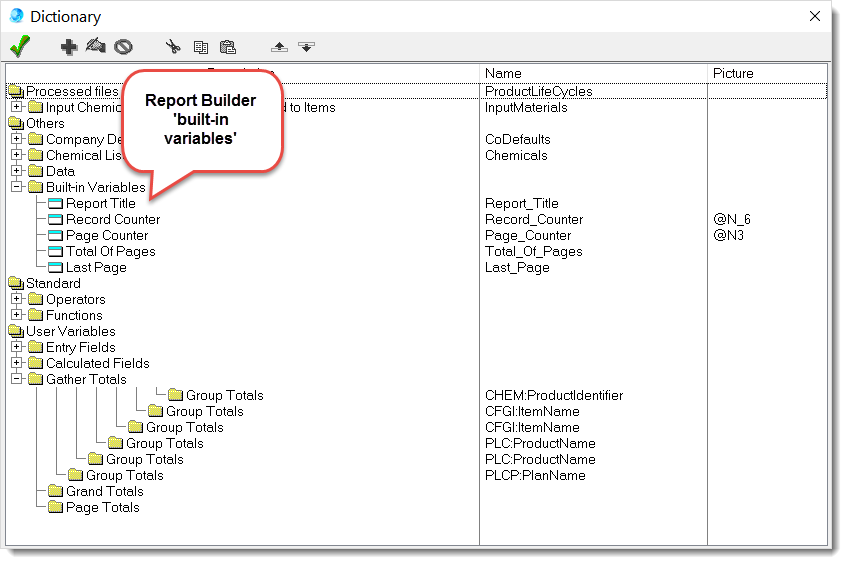Click the CoDefaults name cell
Image resolution: width=847 pixels, height=564 pixels.
point(517,139)
